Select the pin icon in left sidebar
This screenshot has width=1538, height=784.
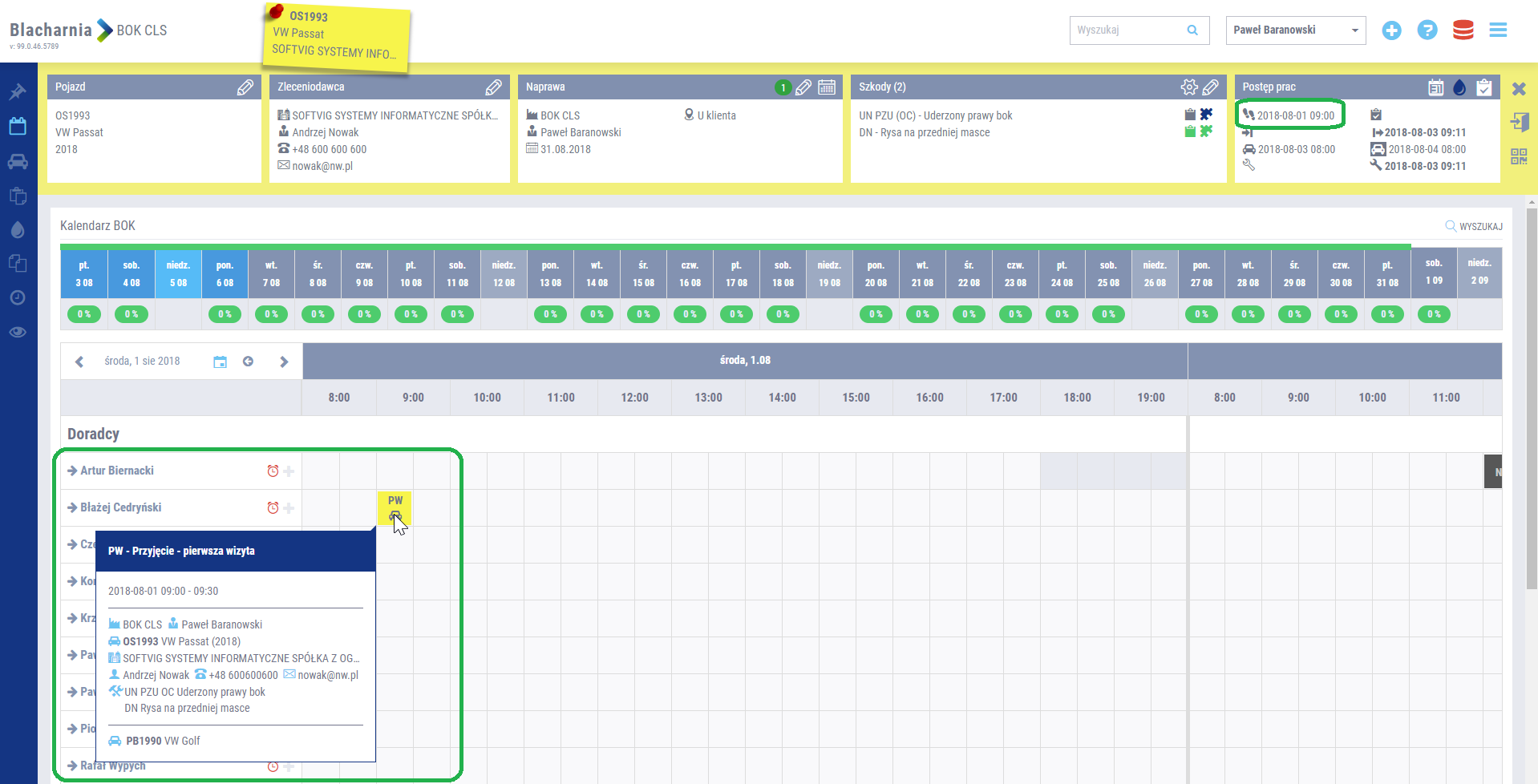coord(18,91)
